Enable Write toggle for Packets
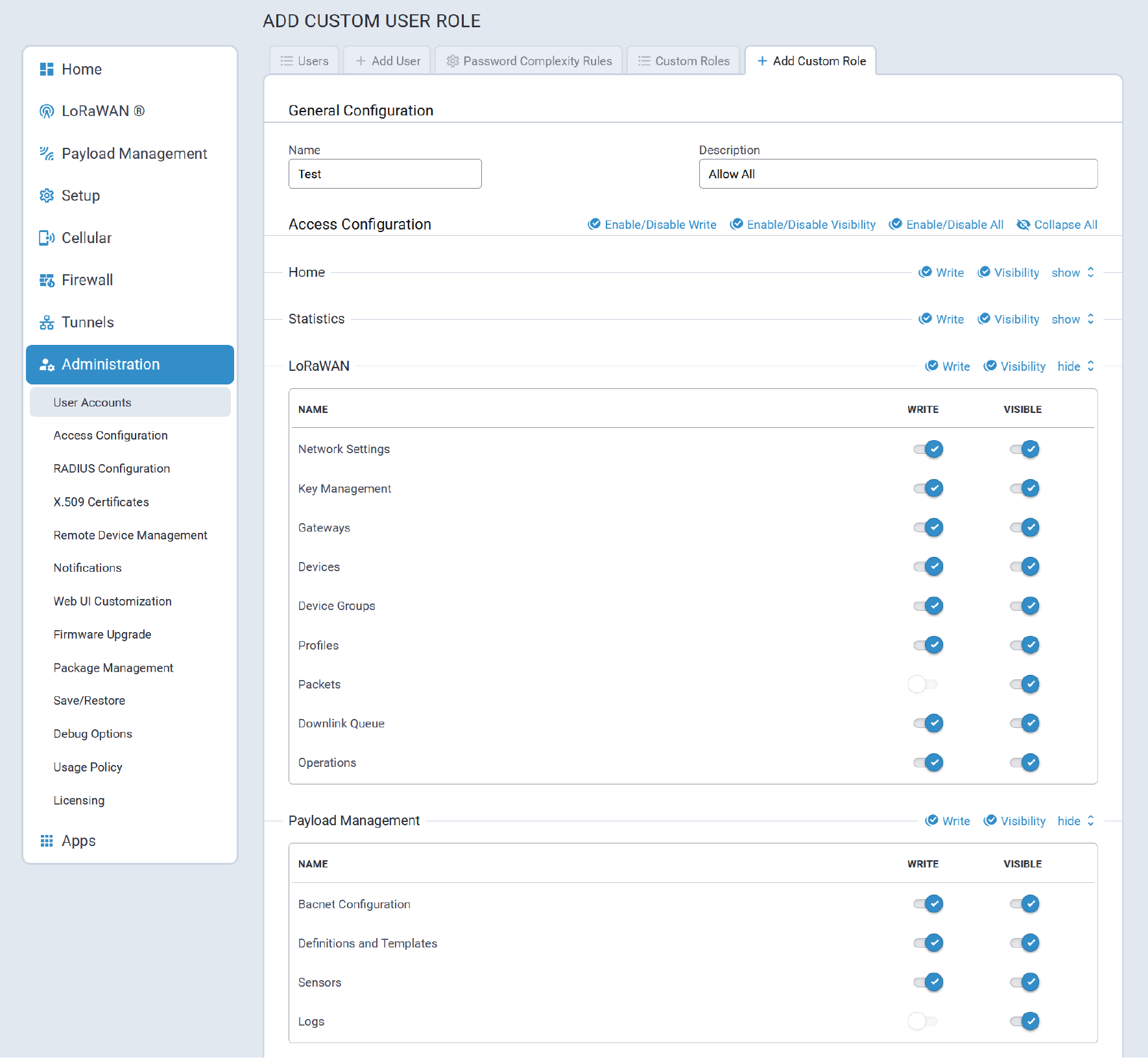This screenshot has height=1058, width=1148. point(922,684)
